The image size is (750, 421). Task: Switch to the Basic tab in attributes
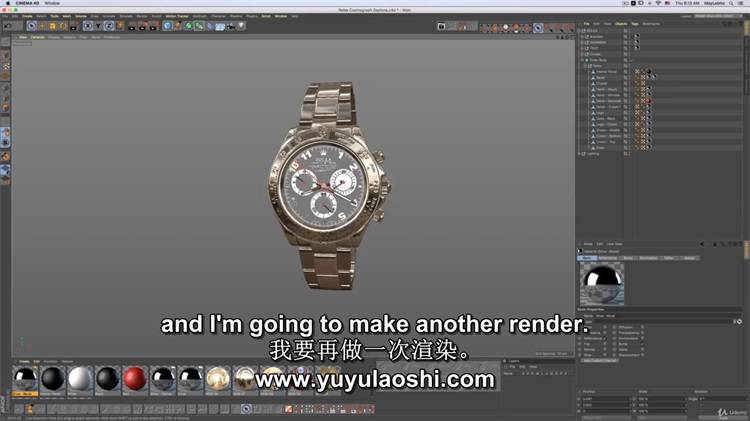tap(587, 258)
